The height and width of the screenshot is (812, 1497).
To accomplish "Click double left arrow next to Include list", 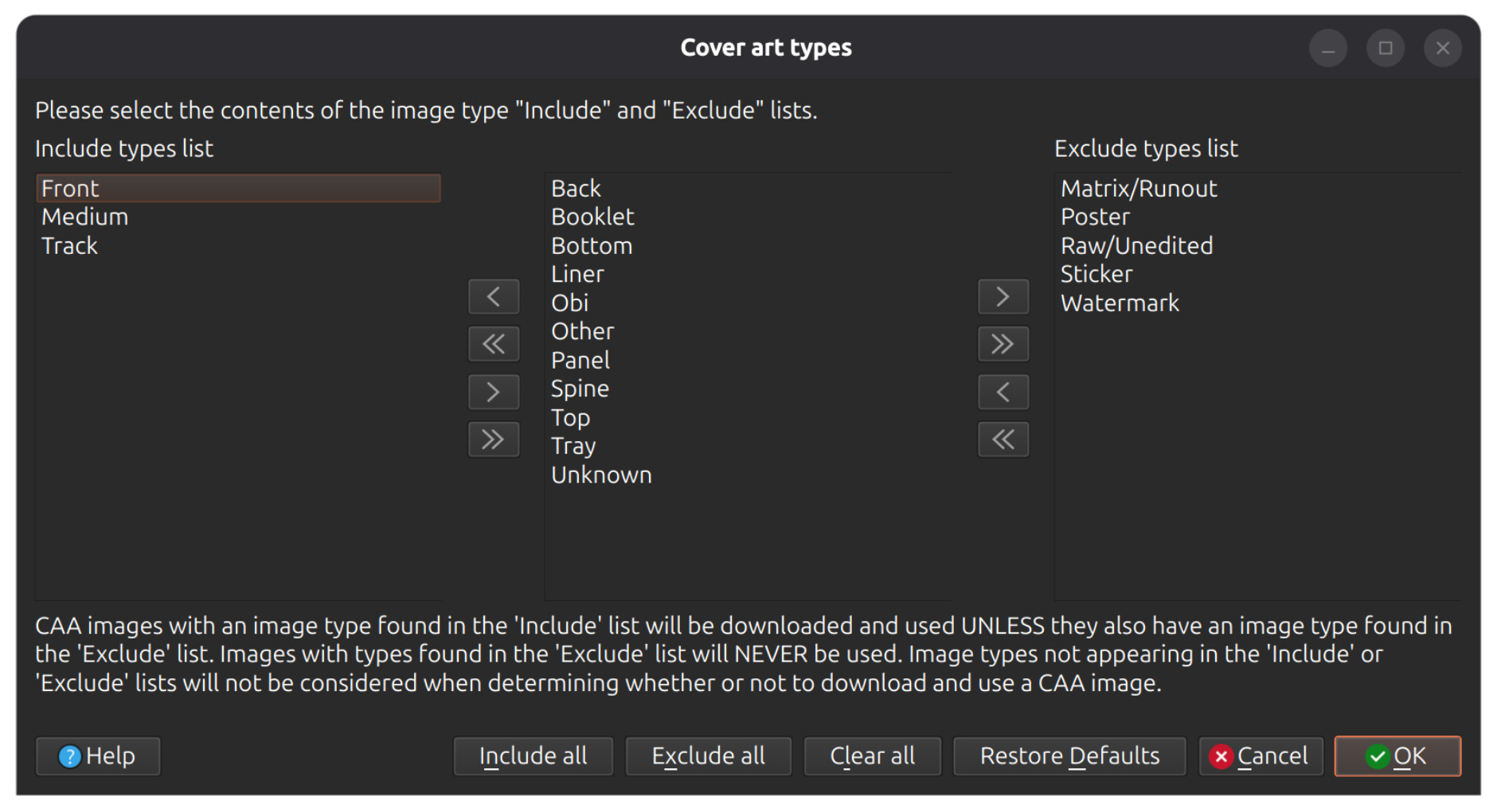I will click(494, 344).
